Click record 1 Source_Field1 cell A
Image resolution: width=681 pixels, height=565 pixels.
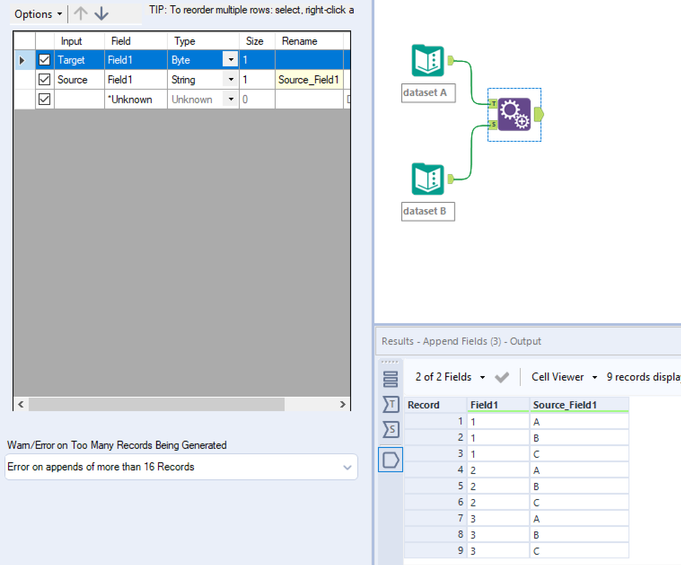pyautogui.click(x=579, y=422)
